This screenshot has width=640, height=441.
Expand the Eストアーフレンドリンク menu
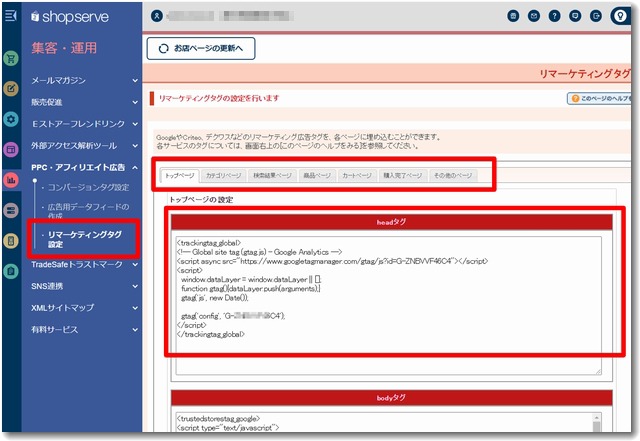[84, 124]
